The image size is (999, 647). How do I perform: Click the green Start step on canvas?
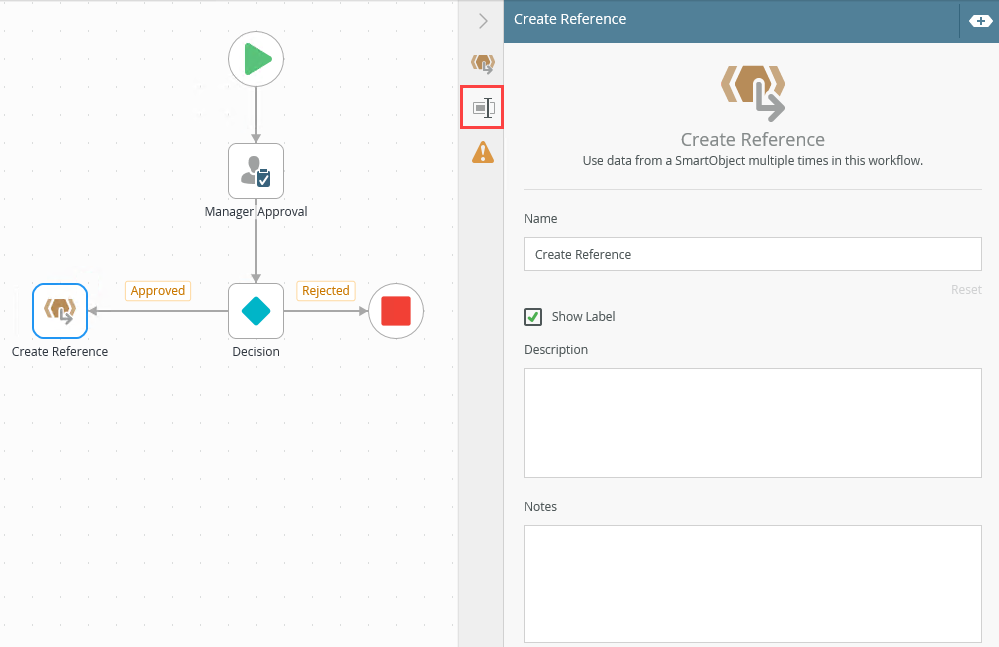255,59
